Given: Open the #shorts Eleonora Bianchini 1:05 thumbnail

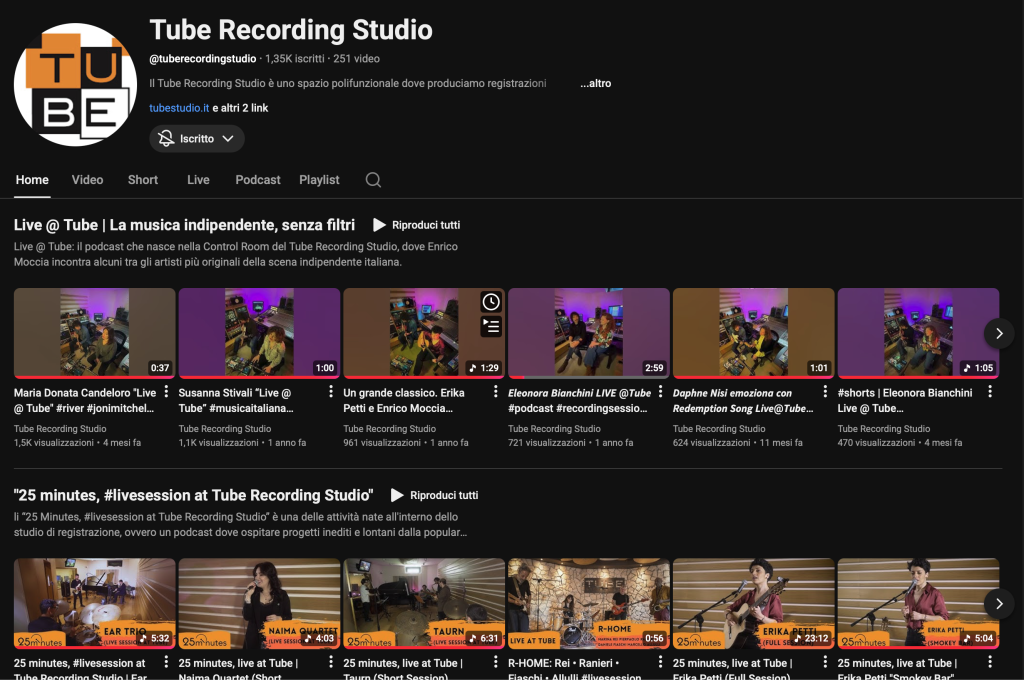Looking at the screenshot, I should [918, 333].
